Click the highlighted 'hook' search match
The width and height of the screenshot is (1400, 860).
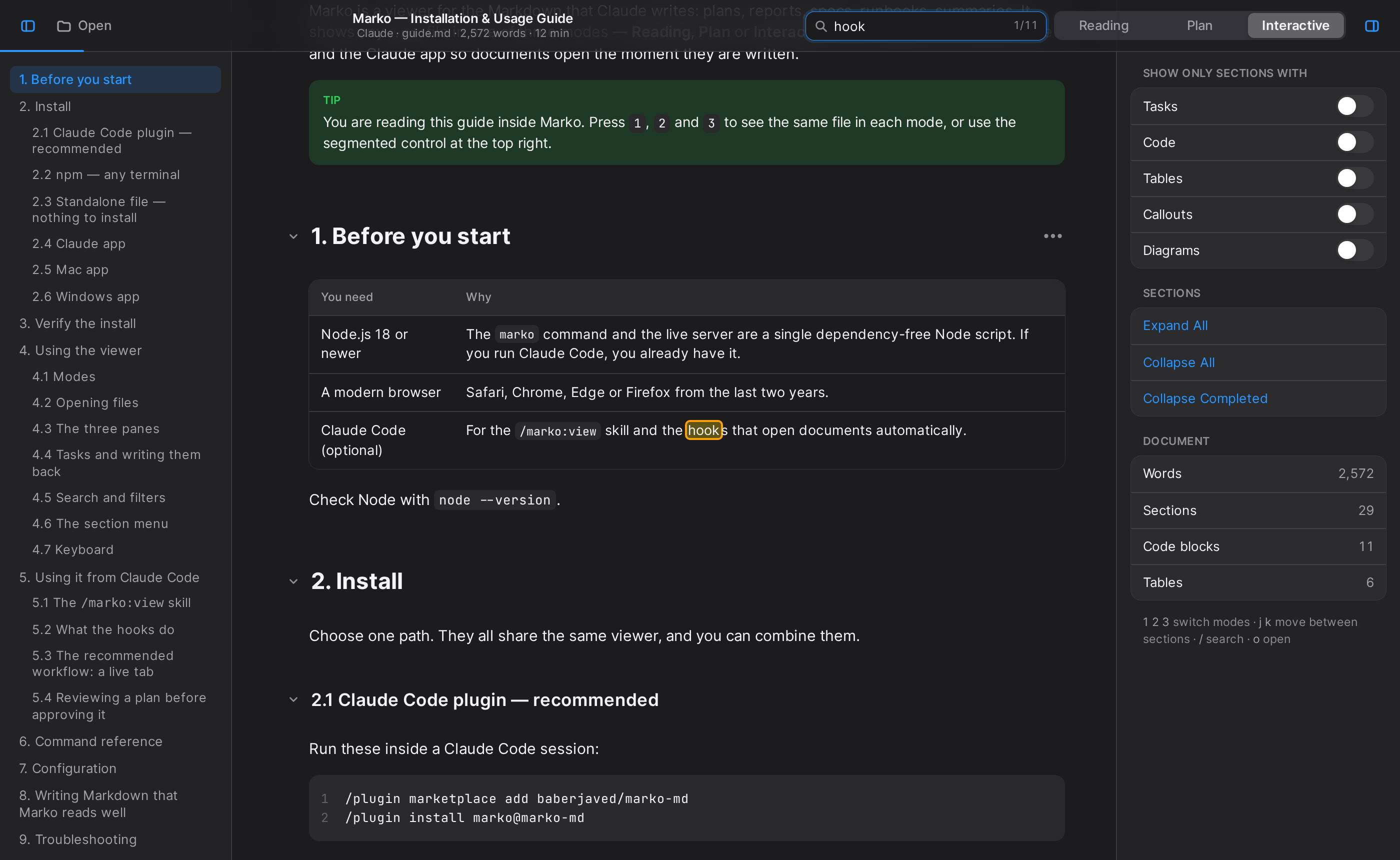703,430
